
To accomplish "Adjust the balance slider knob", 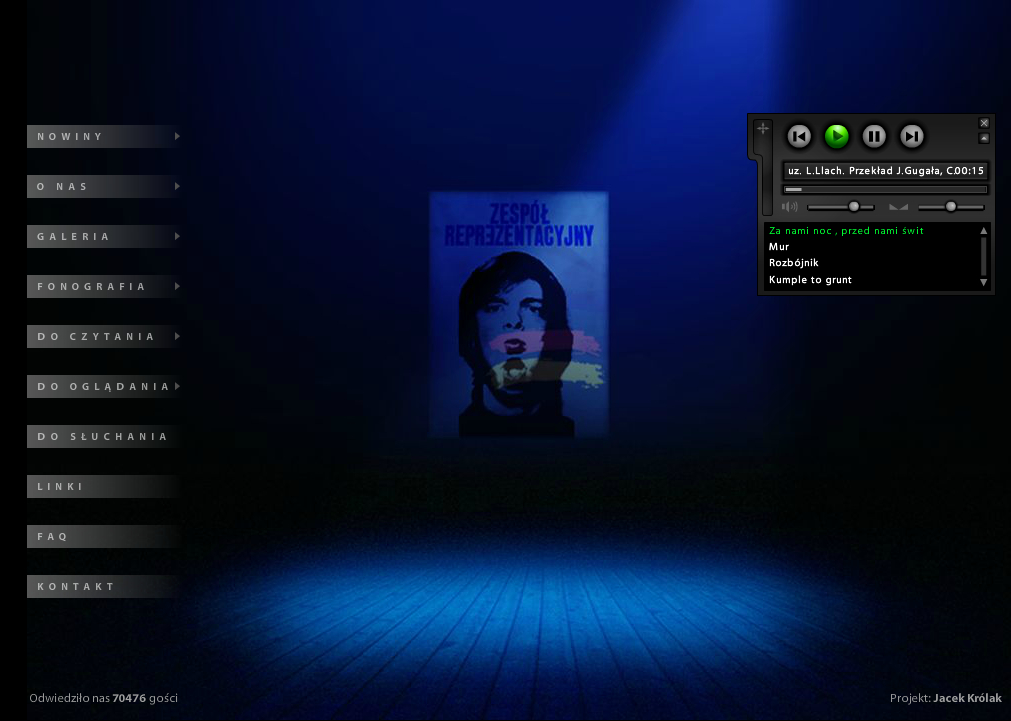I will [951, 206].
